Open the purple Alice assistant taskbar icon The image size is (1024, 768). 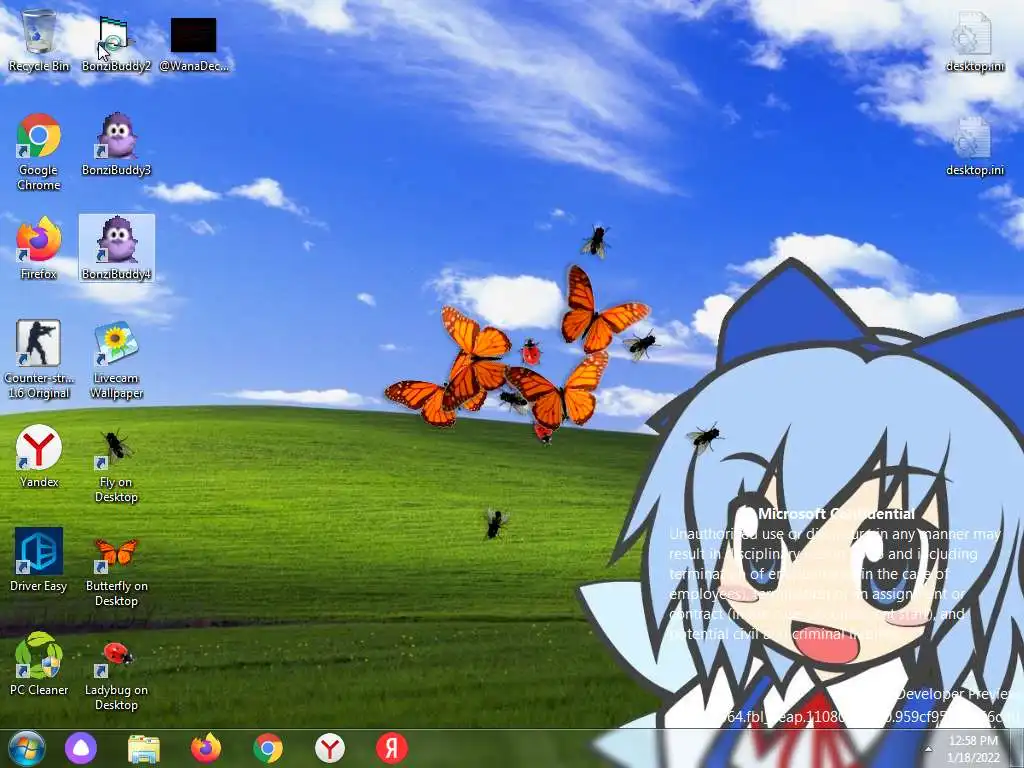point(81,748)
